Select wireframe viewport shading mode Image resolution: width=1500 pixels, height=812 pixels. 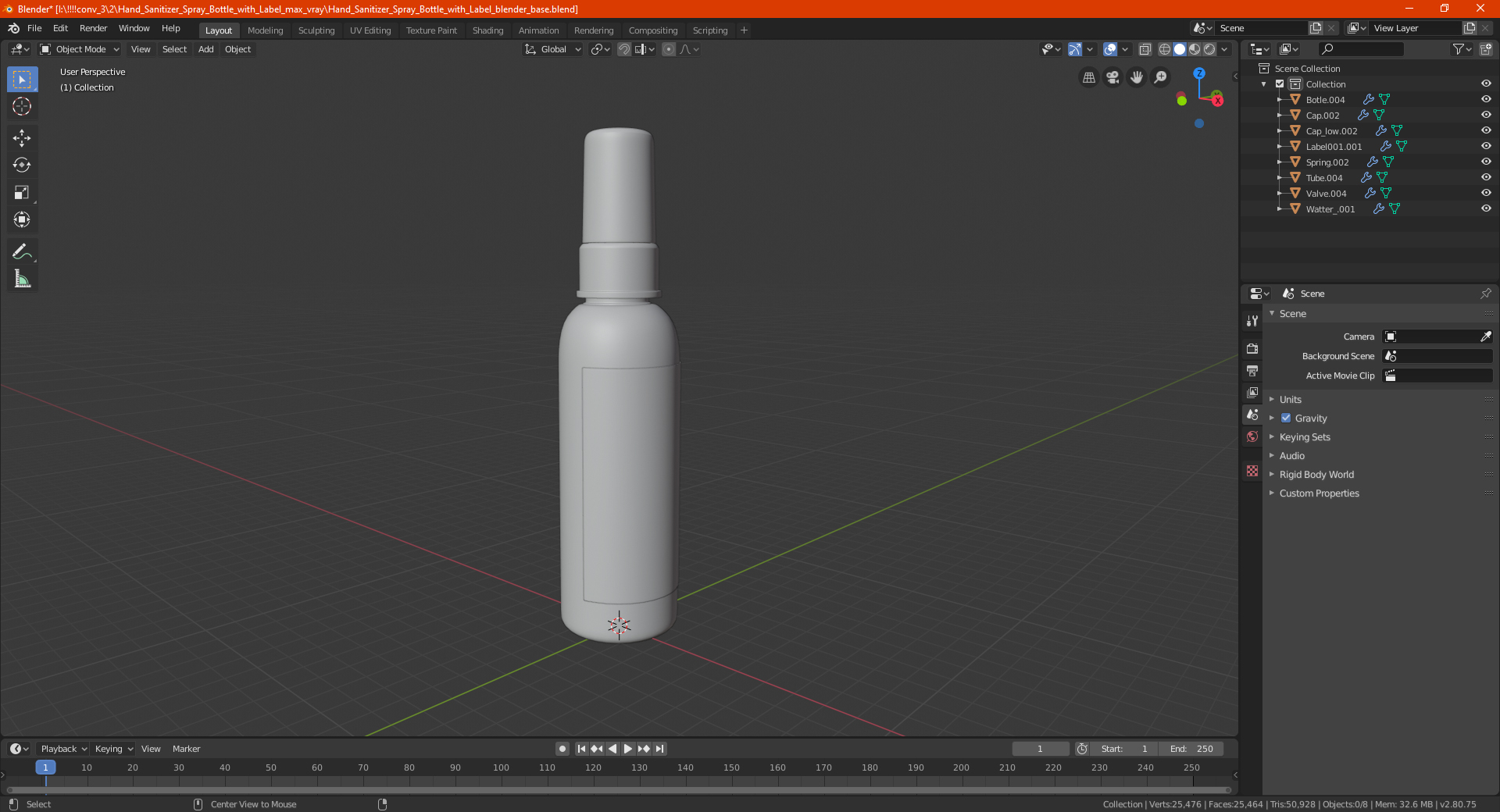[1165, 49]
